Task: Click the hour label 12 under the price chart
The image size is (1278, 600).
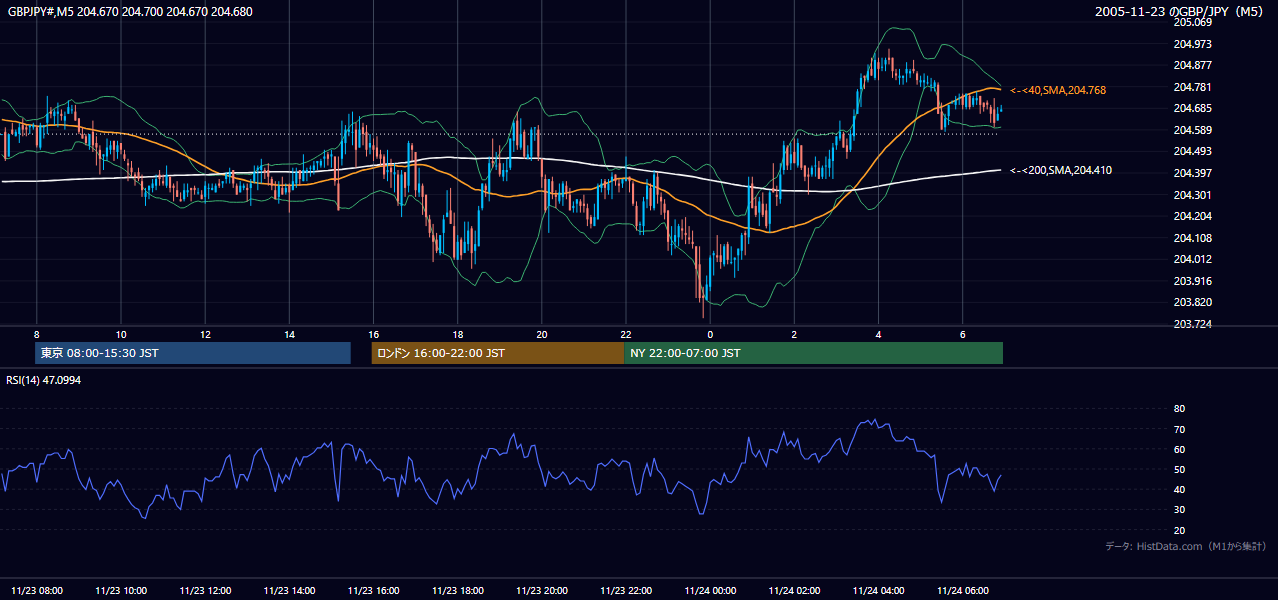Action: pos(205,334)
